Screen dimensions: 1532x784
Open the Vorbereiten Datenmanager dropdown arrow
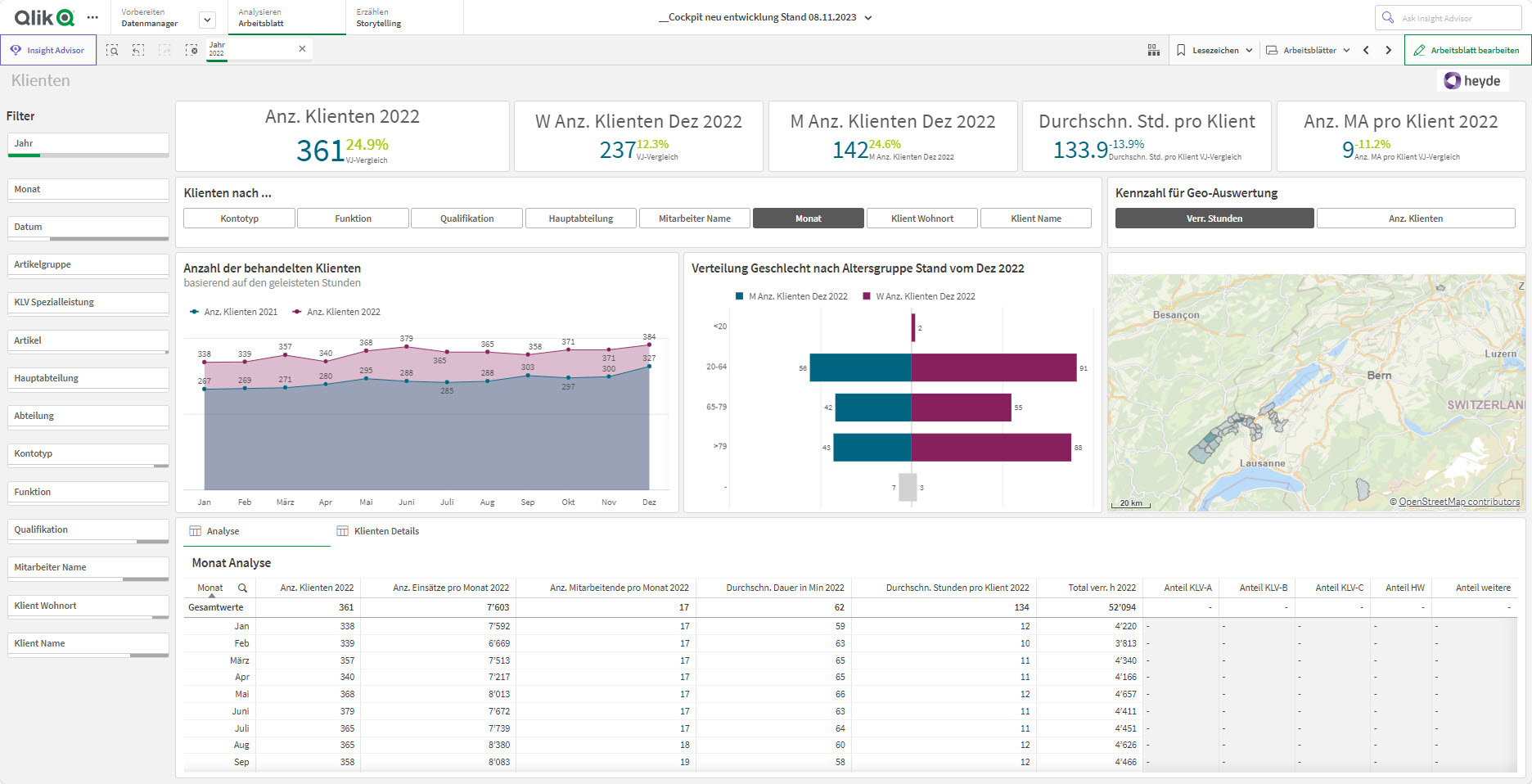click(208, 20)
